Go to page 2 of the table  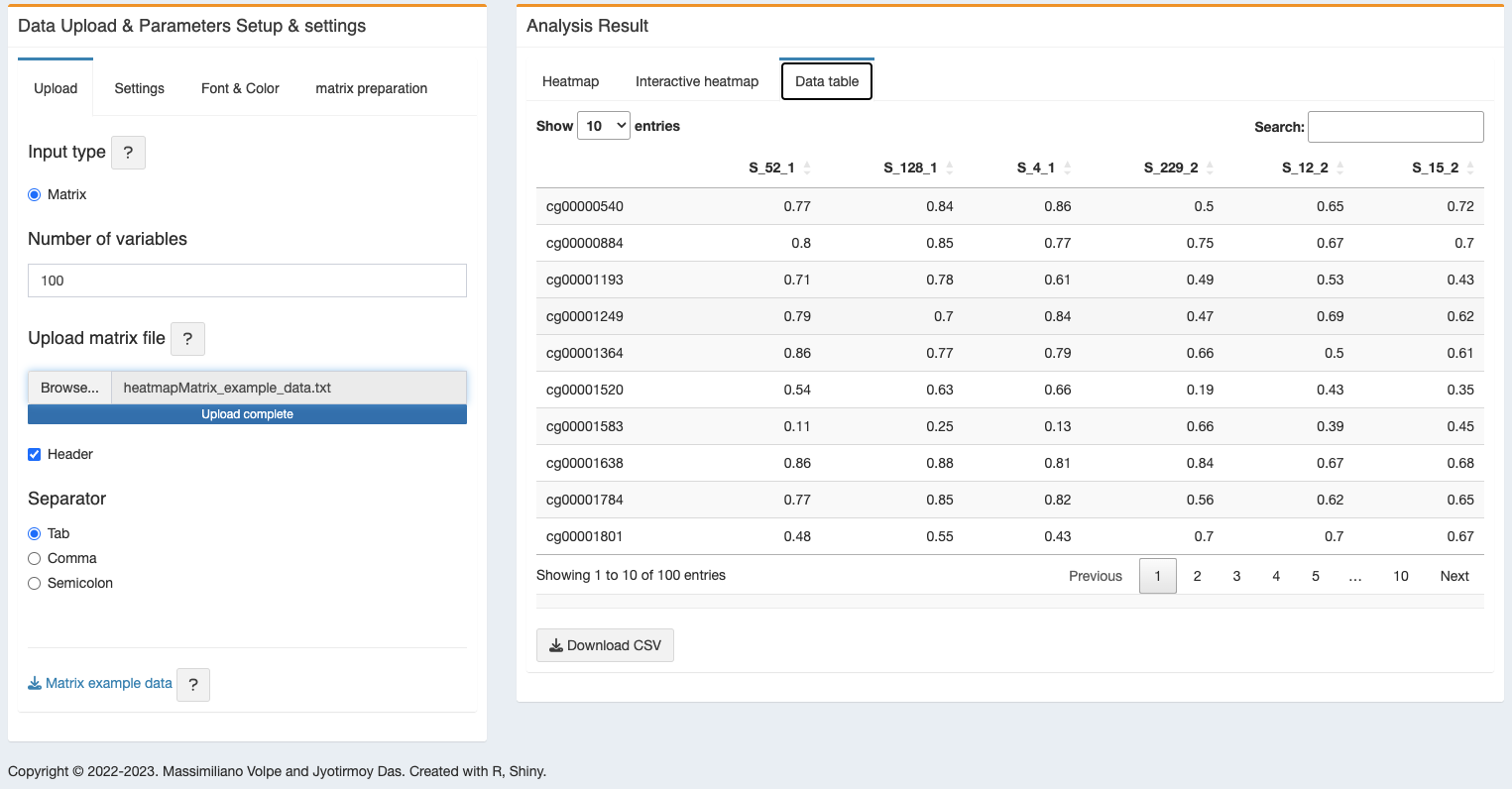(1198, 576)
